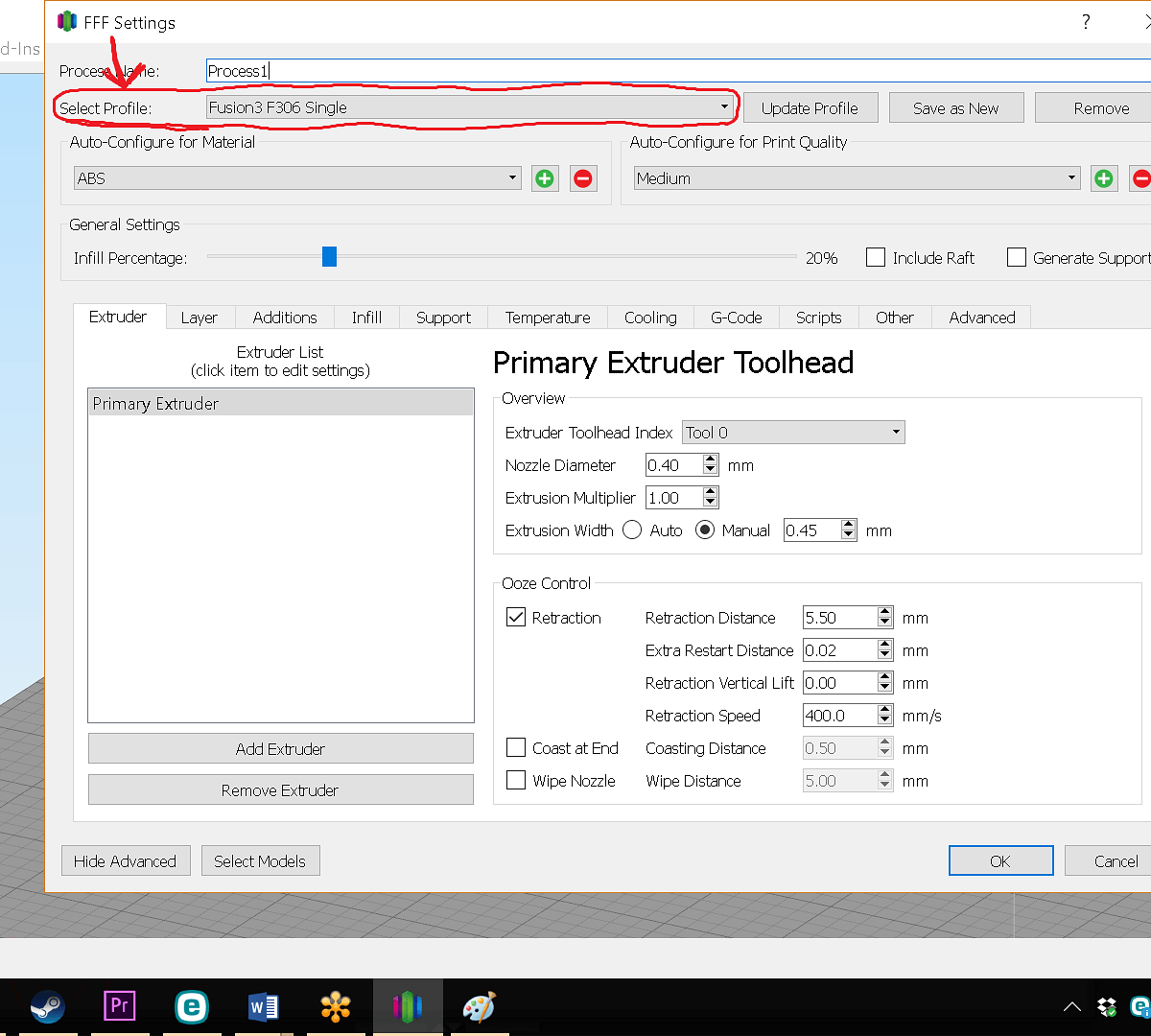Disable the Retraction checkbox
The height and width of the screenshot is (1036, 1151).
[516, 618]
